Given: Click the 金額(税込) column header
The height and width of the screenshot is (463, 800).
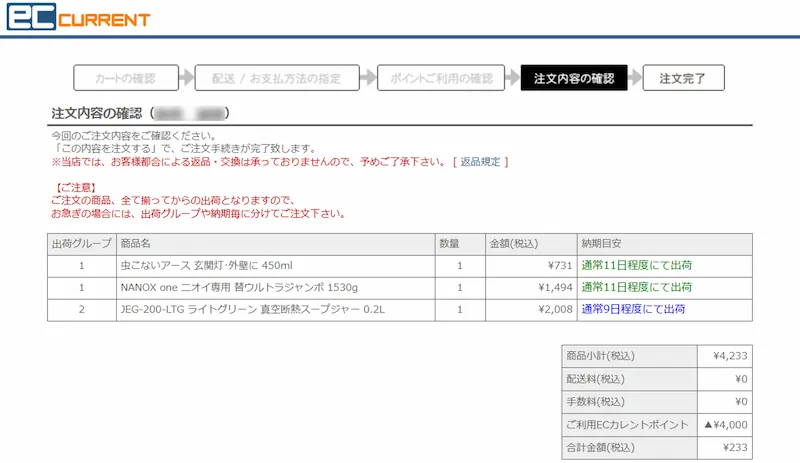Looking at the screenshot, I should point(531,244).
